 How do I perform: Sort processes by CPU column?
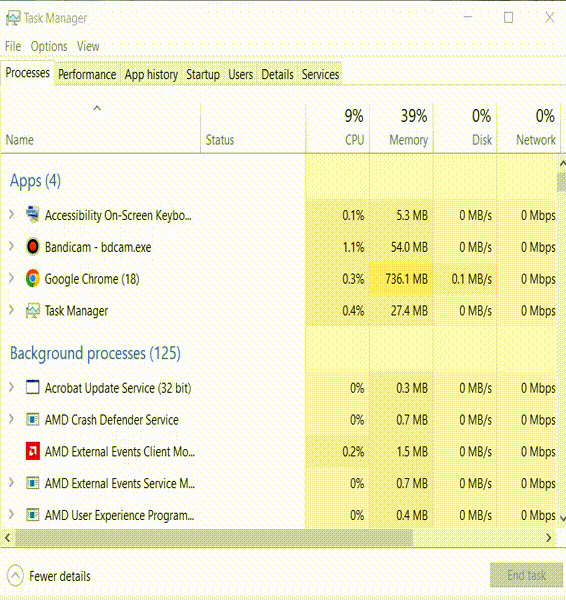click(x=338, y=128)
